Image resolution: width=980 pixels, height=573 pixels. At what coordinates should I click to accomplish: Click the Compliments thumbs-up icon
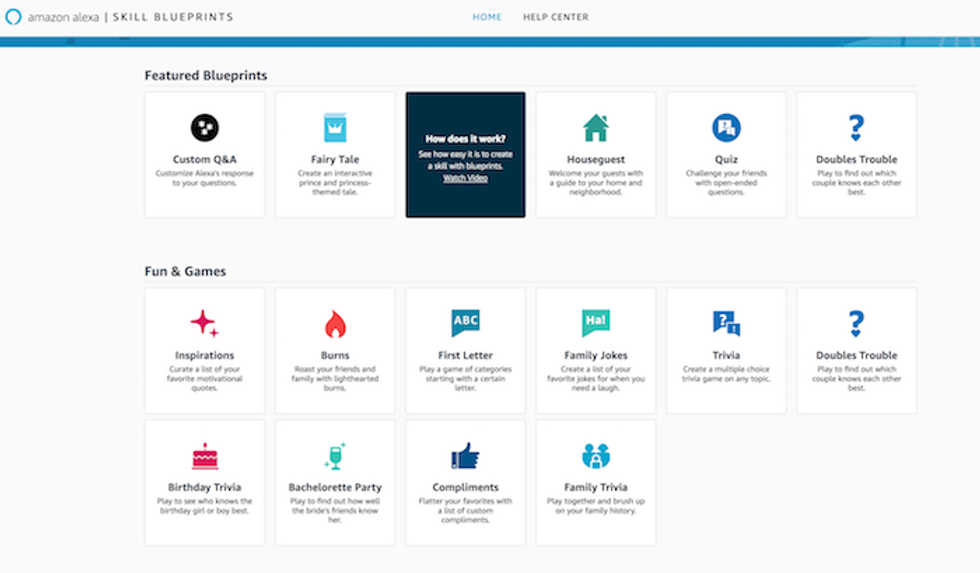tap(465, 456)
